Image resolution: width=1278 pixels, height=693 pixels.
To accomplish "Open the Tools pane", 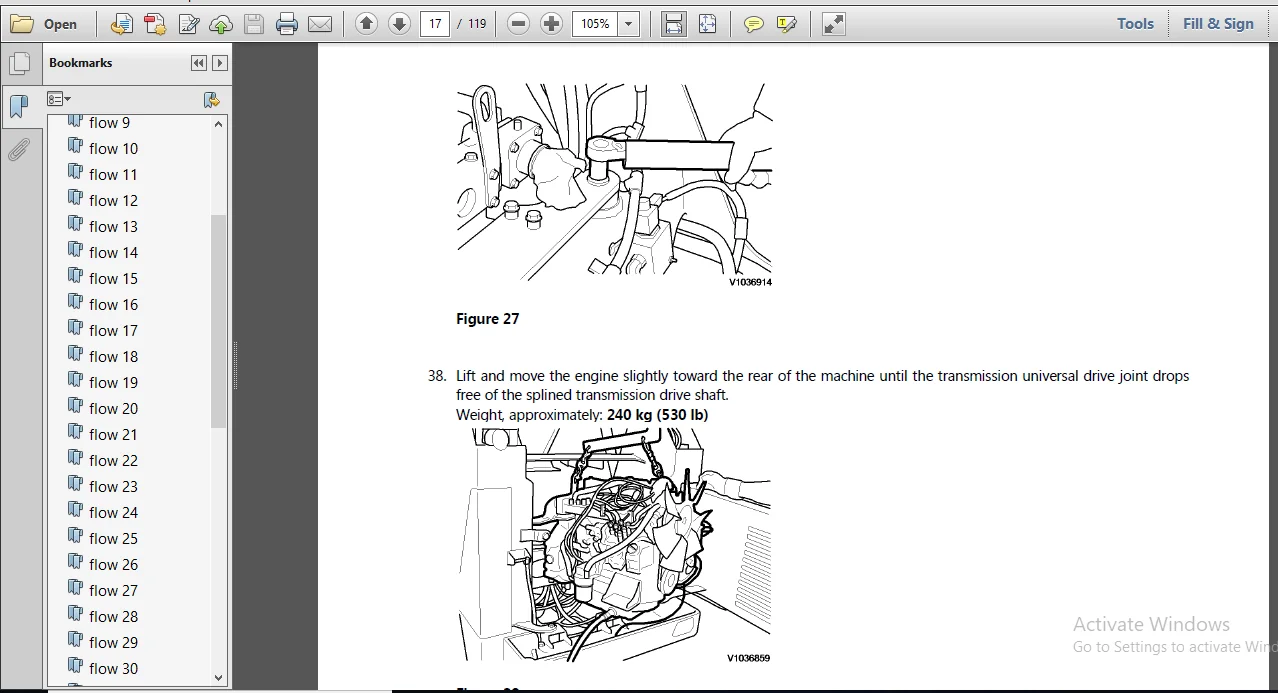I will [x=1135, y=24].
